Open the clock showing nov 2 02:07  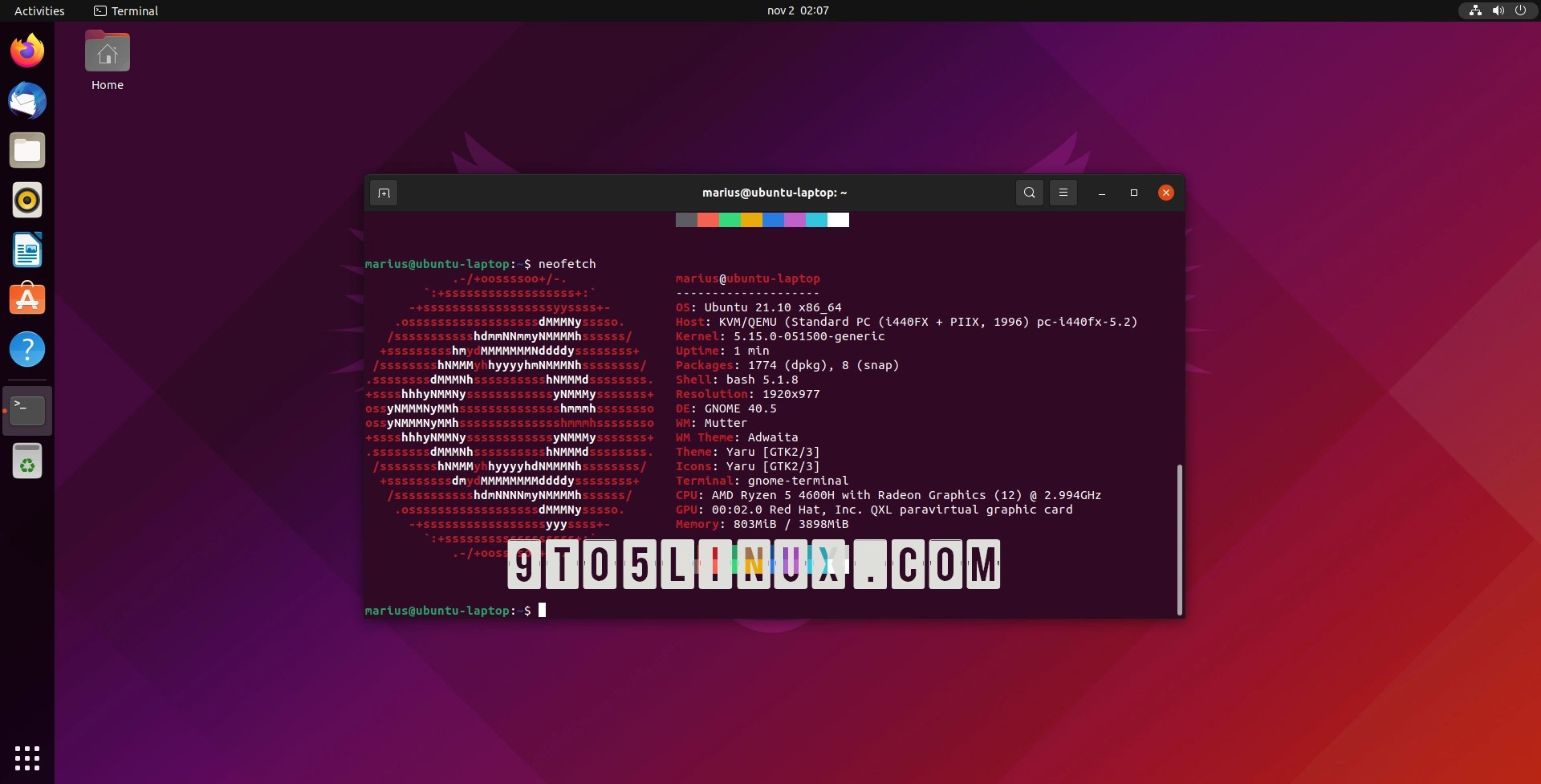click(798, 10)
